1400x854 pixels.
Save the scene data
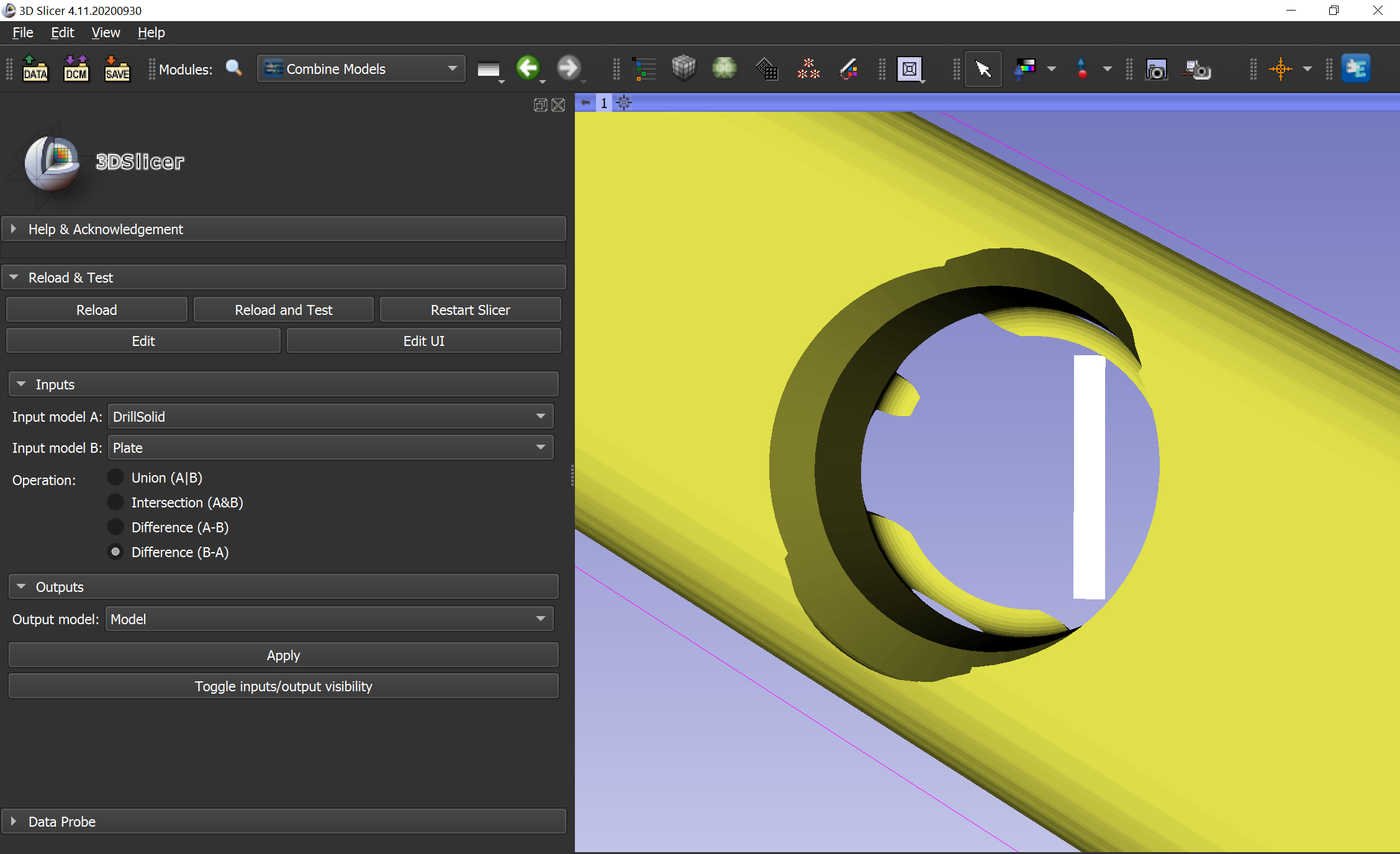pyautogui.click(x=117, y=69)
